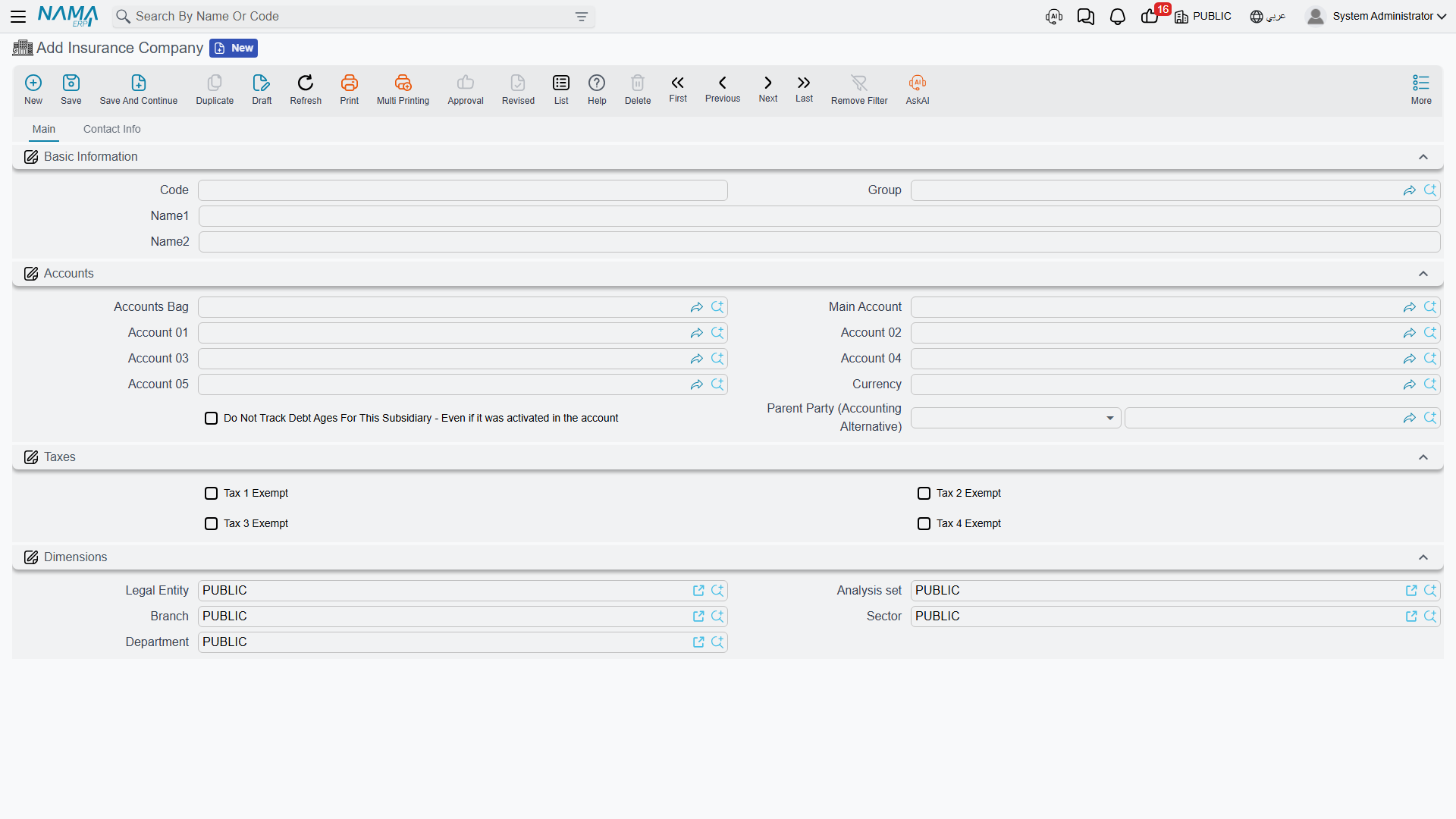Image resolution: width=1456 pixels, height=819 pixels.
Task: Save the insurance company record
Action: coord(71,89)
